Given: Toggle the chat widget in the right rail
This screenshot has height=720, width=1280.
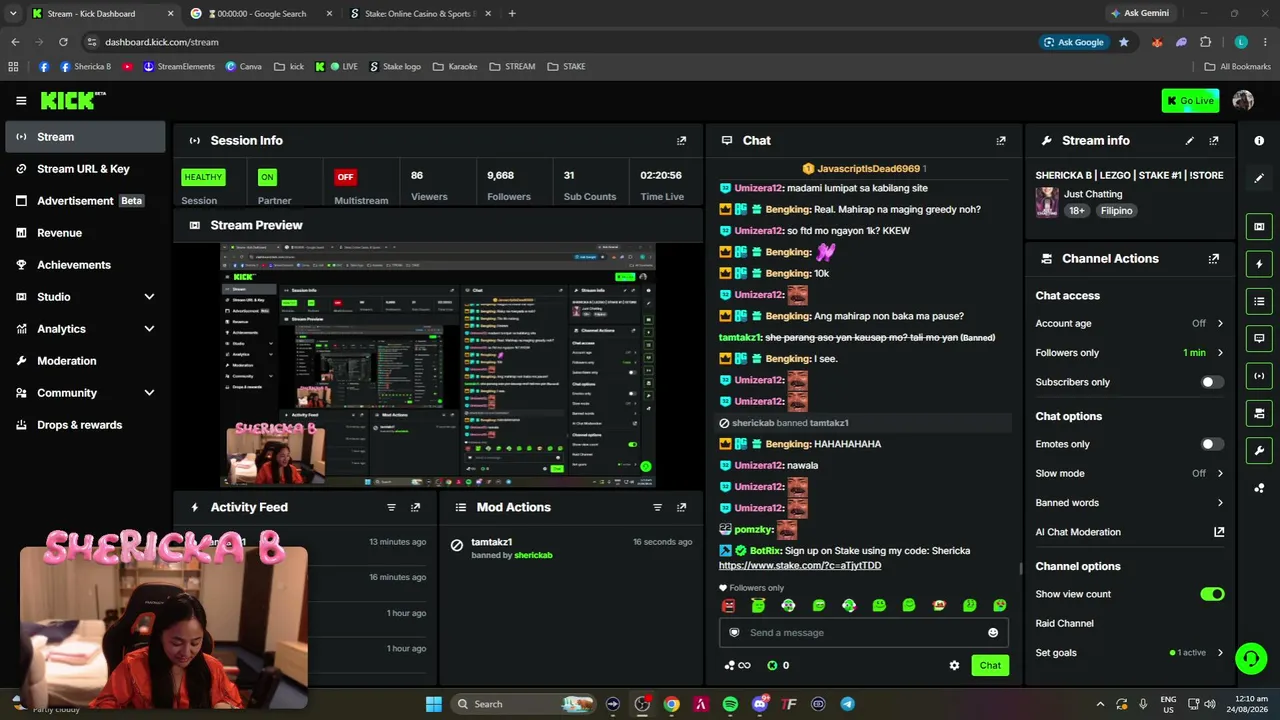Looking at the screenshot, I should point(1259,338).
